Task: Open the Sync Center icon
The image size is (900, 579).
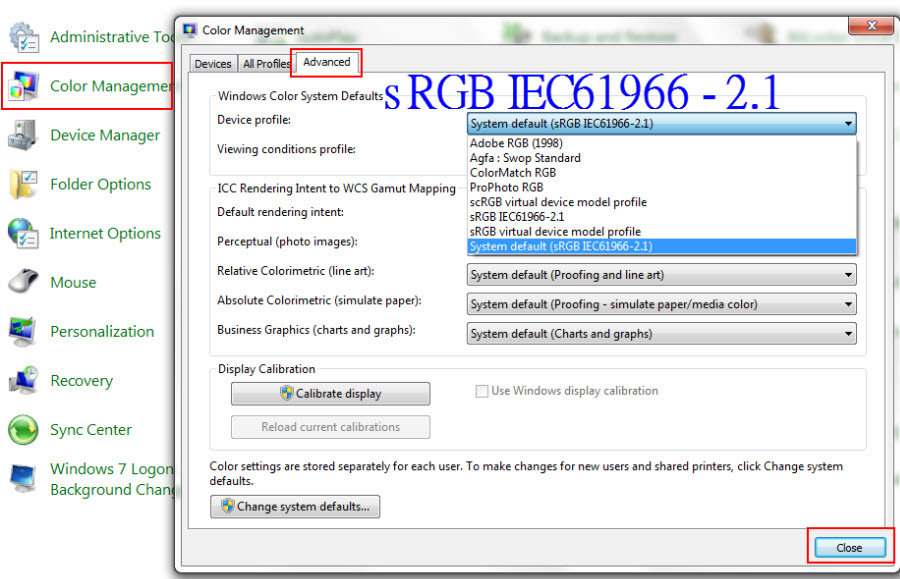Action: pos(24,430)
